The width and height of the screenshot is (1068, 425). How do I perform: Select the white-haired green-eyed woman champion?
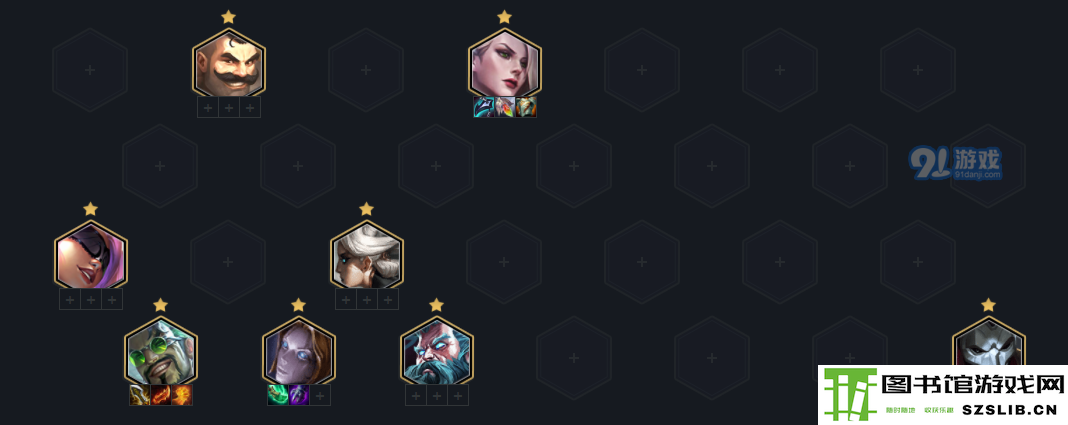(505, 65)
